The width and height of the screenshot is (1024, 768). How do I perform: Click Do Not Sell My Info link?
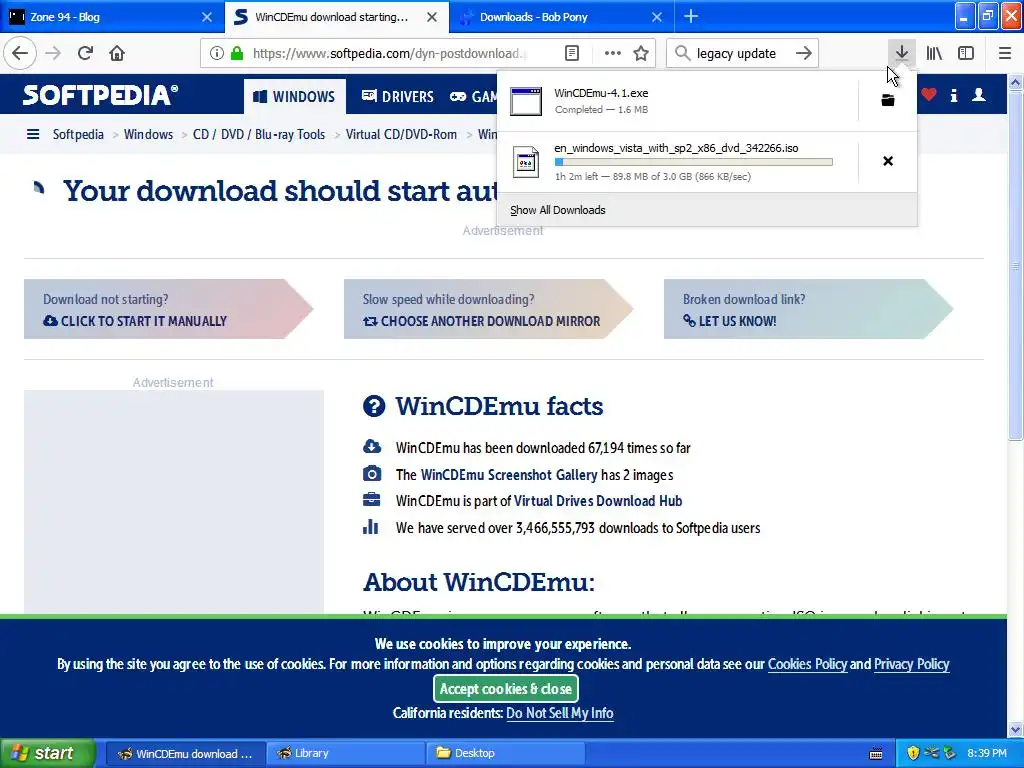coord(560,712)
